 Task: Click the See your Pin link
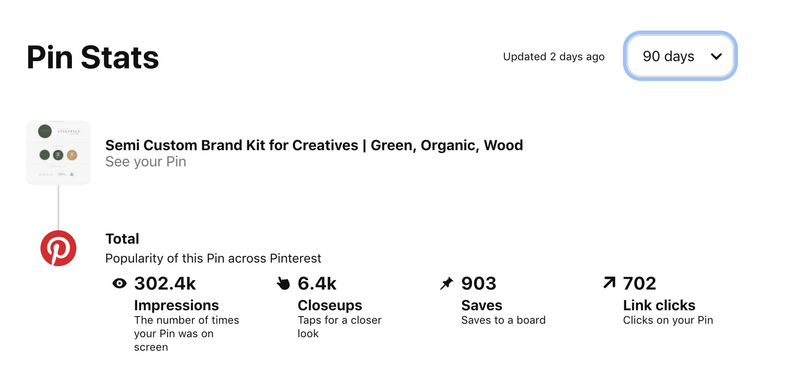point(145,162)
